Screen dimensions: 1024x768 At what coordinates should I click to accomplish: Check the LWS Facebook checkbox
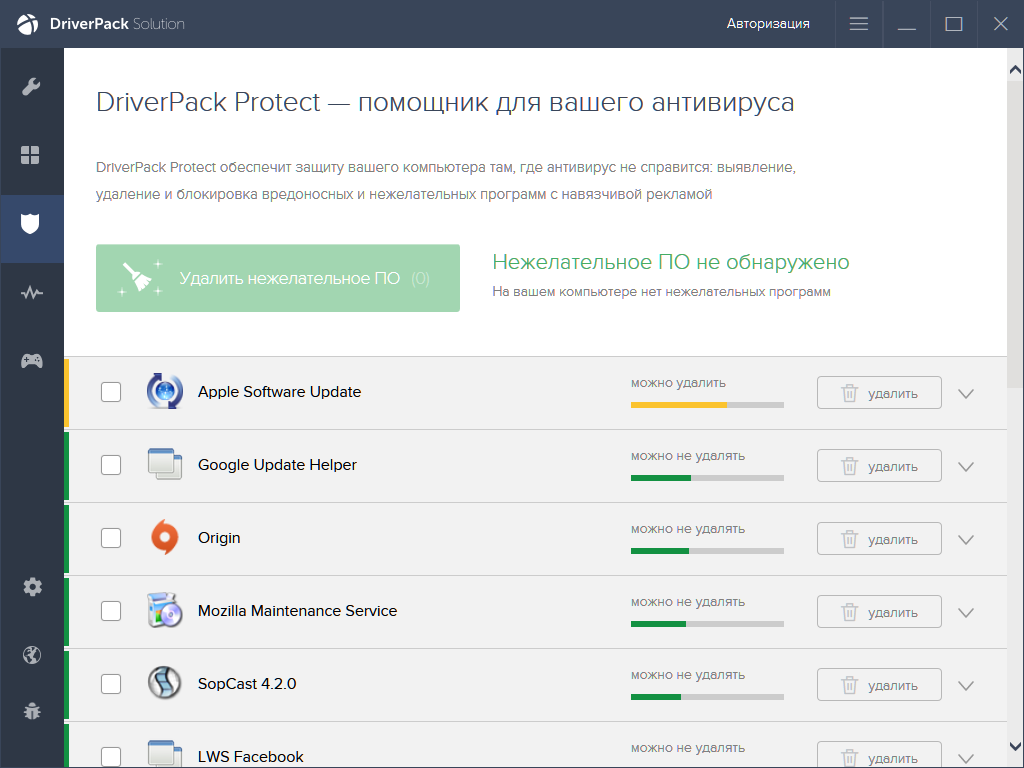point(111,757)
